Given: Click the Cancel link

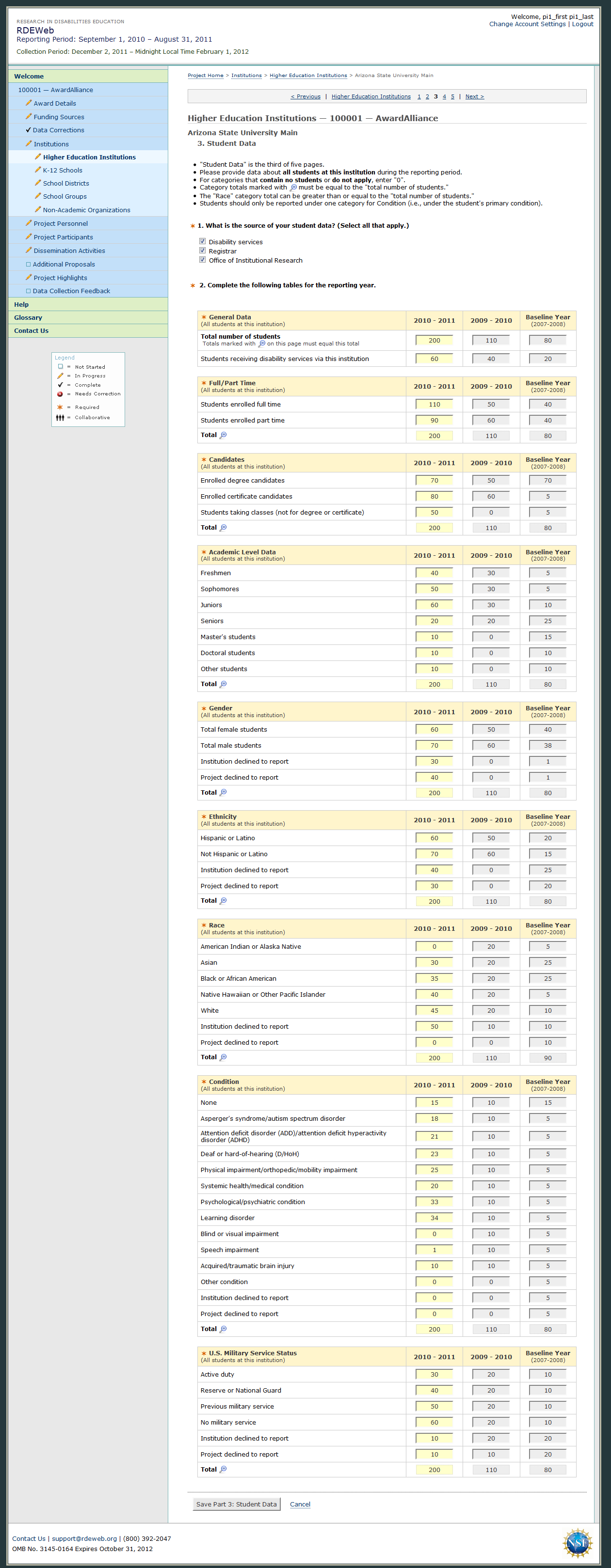Looking at the screenshot, I should pos(300,1504).
